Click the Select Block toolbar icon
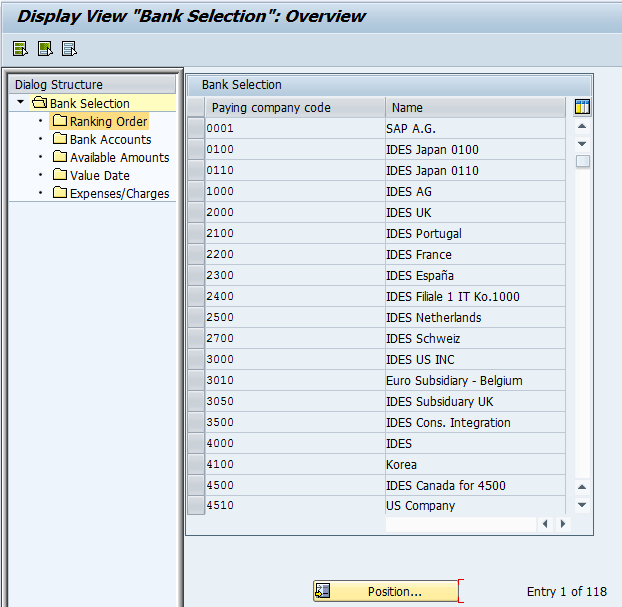Image resolution: width=622 pixels, height=607 pixels. 45,48
